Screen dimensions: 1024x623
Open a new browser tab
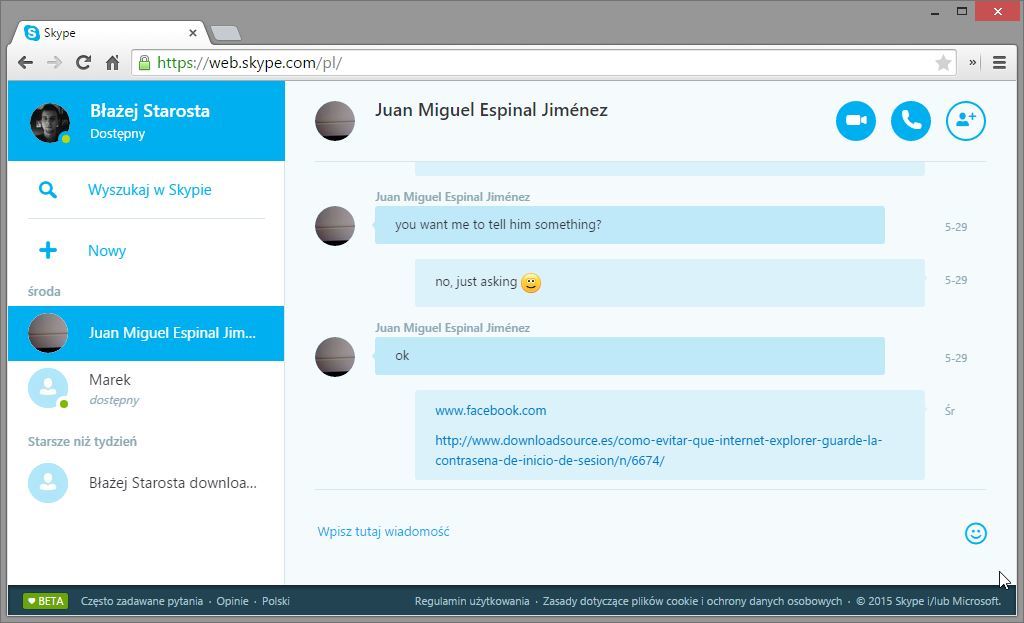pos(226,33)
